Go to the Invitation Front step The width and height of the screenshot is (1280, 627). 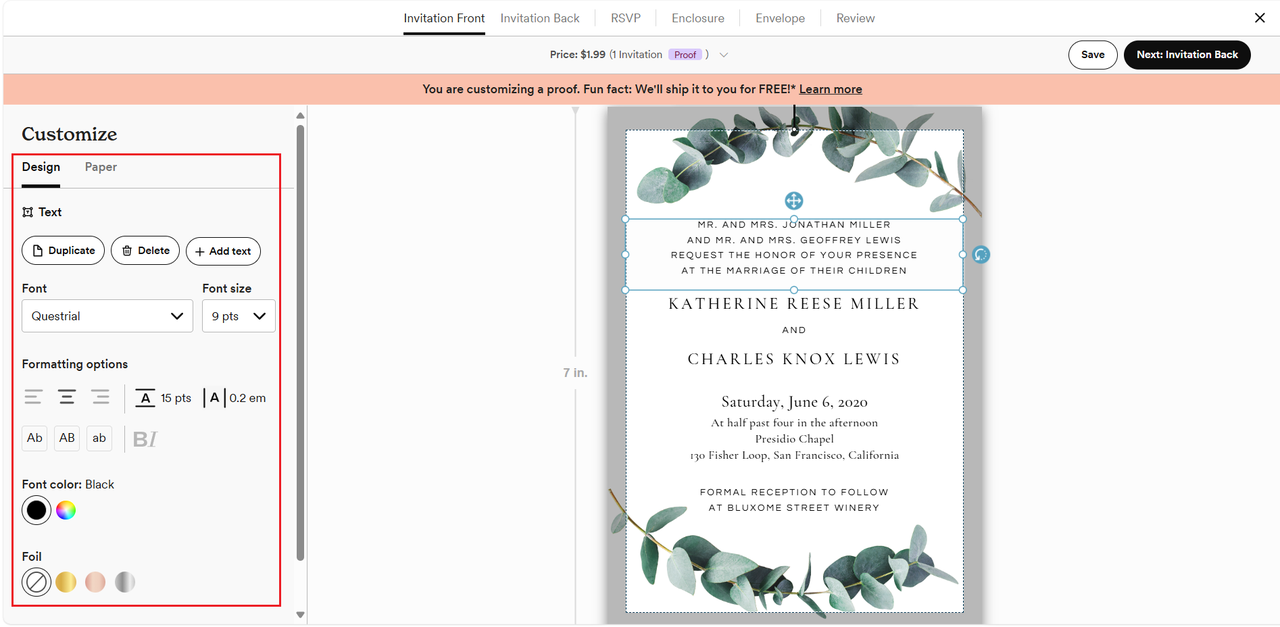pyautogui.click(x=444, y=18)
